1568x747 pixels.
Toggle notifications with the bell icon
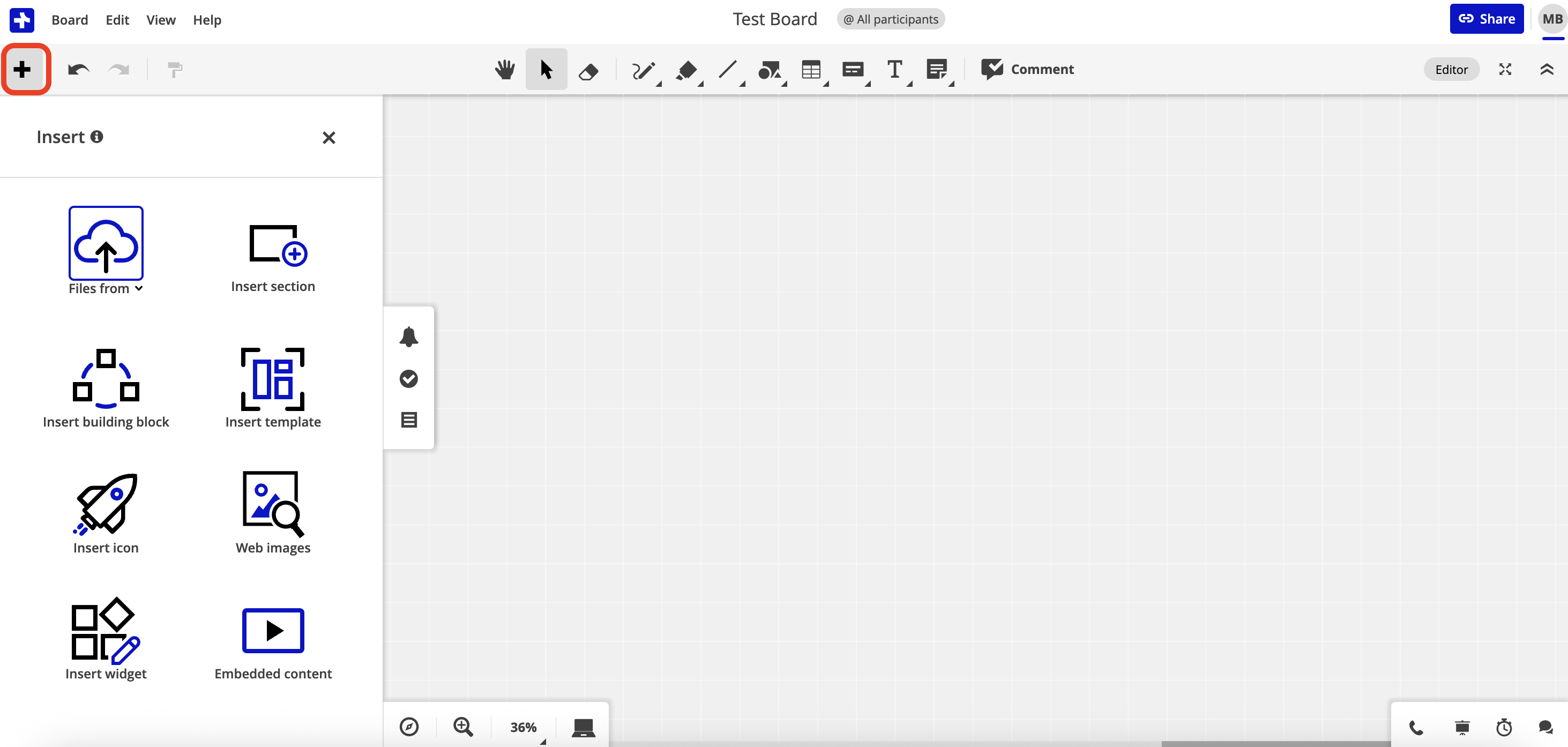[x=409, y=337]
